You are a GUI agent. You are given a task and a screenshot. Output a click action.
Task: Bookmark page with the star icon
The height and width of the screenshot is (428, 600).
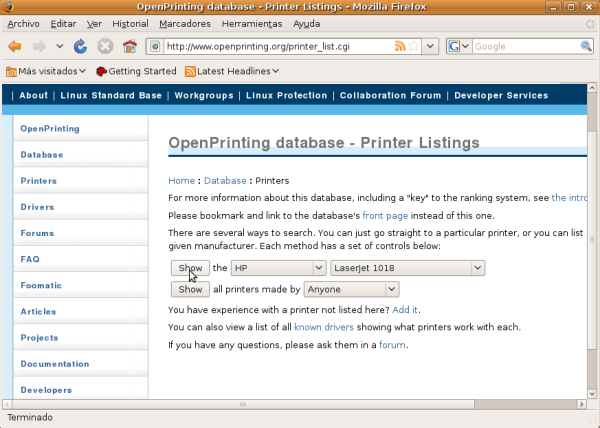tap(414, 47)
